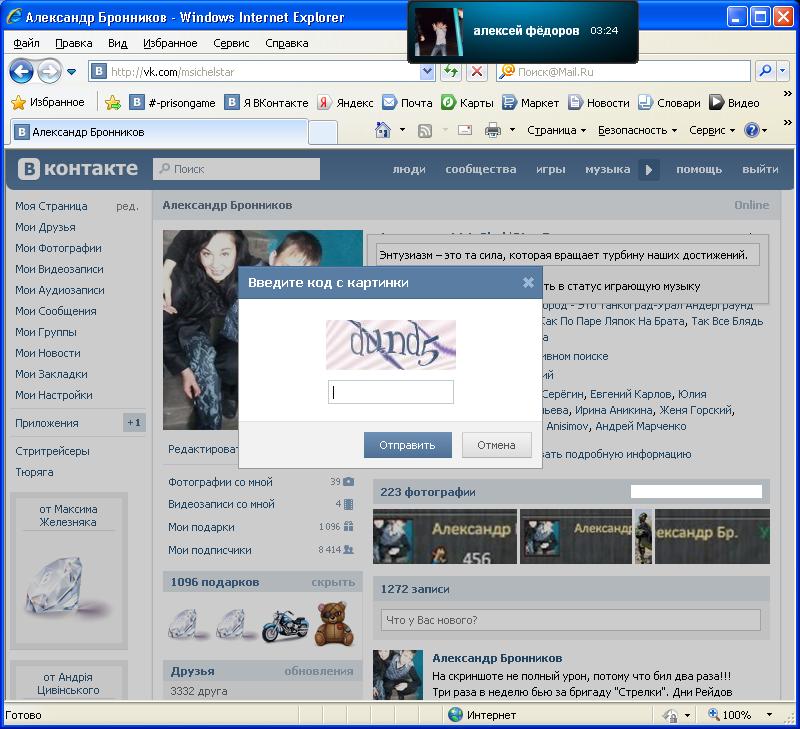Click the ВКонтакте logo
The width and height of the screenshot is (800, 729).
[x=78, y=168]
